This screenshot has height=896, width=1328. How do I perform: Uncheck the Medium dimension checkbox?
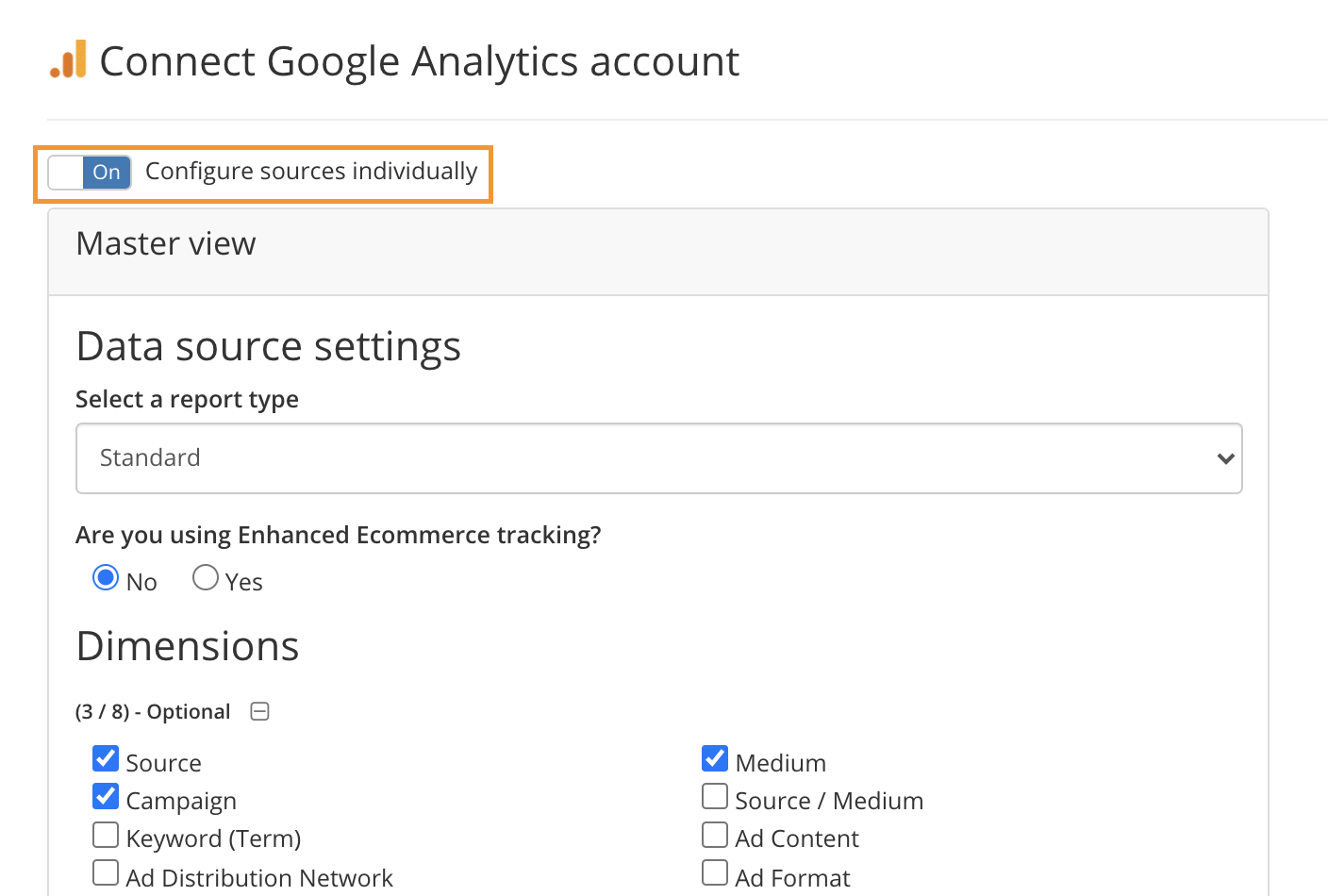(x=715, y=758)
